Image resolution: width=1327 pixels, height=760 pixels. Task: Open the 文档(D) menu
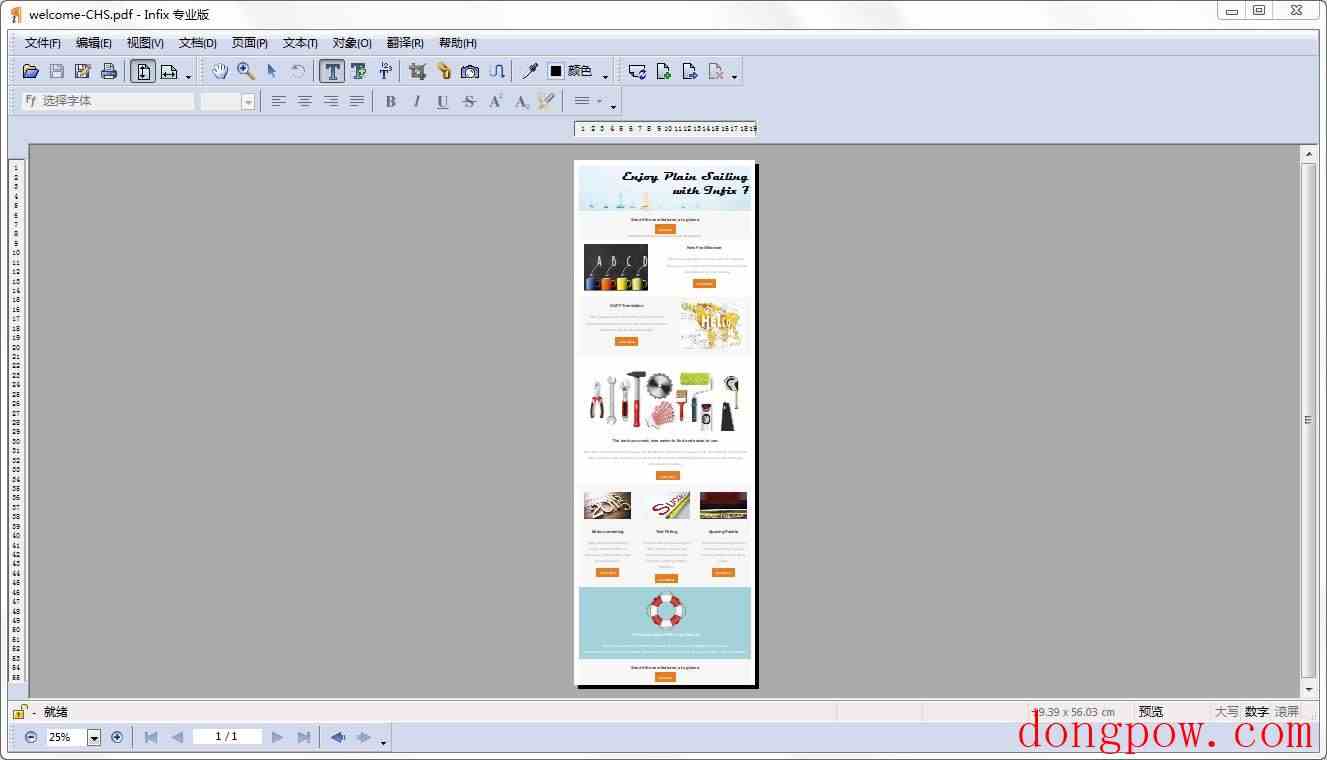point(198,43)
